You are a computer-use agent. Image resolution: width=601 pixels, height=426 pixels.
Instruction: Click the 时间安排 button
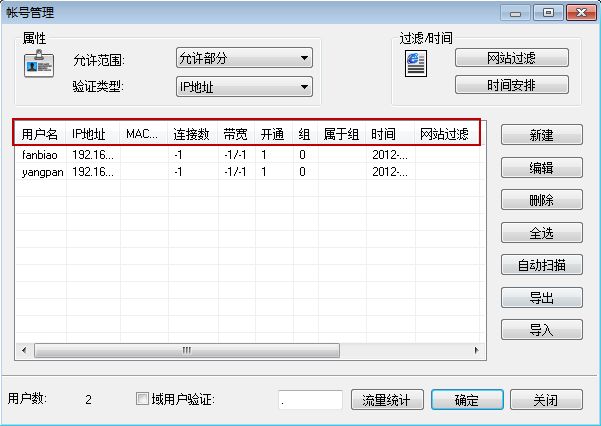[512, 85]
